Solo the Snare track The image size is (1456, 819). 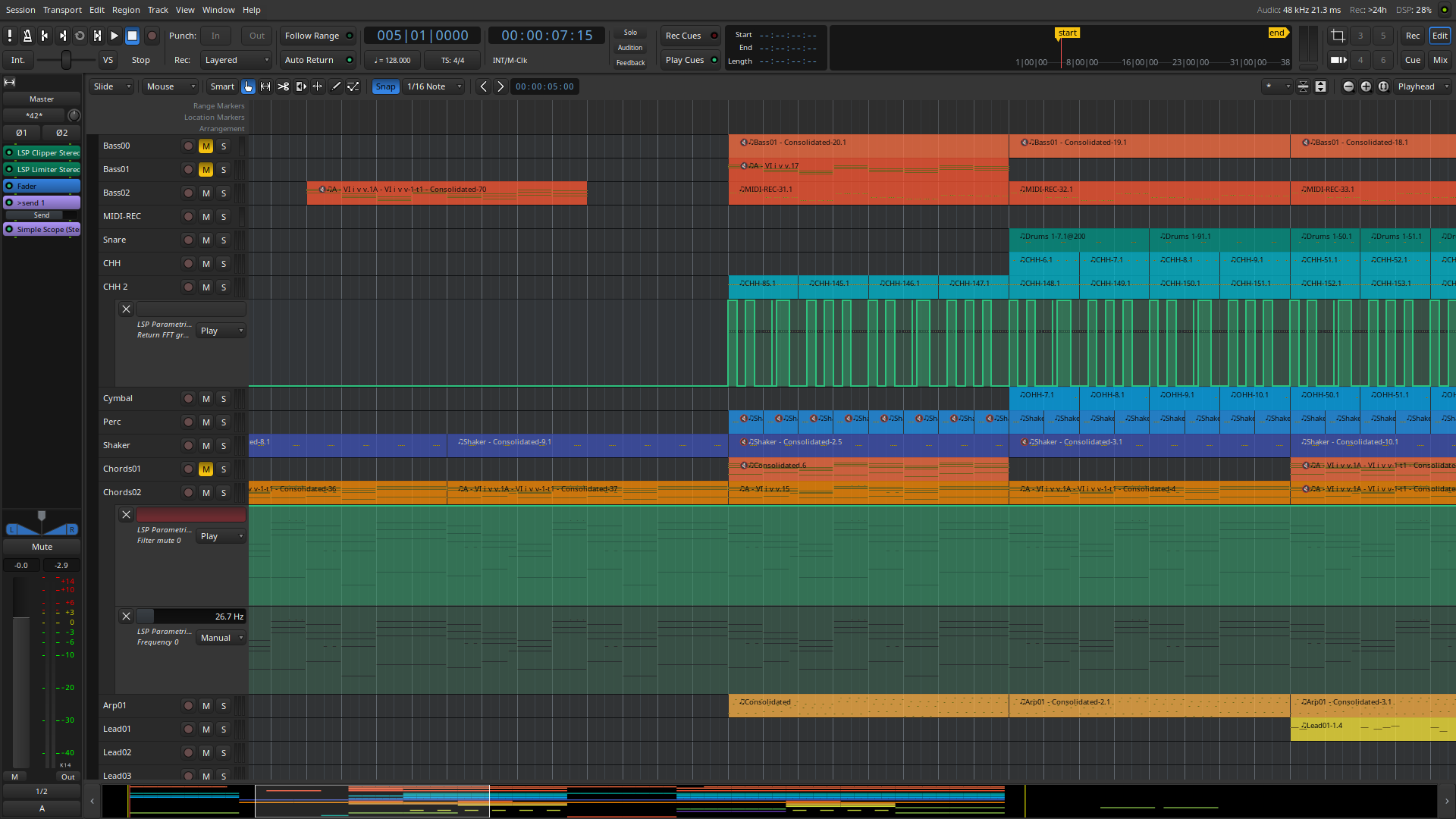click(224, 240)
